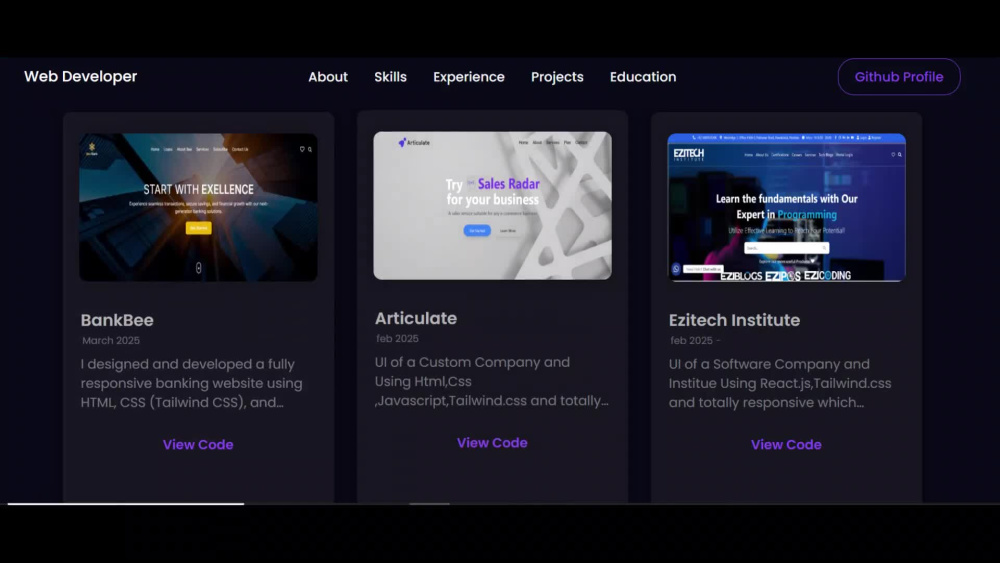This screenshot has height=563, width=1000.
Task: Open the Ezitech Institute preview image
Action: pos(786,207)
